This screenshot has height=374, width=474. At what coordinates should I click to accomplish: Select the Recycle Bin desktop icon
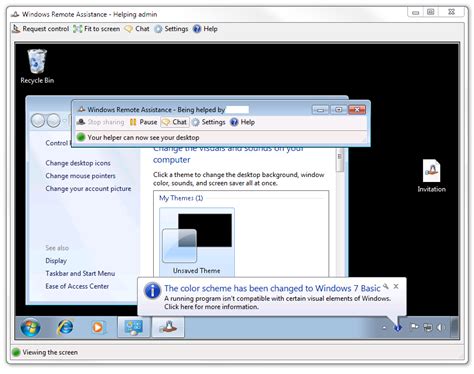37,66
